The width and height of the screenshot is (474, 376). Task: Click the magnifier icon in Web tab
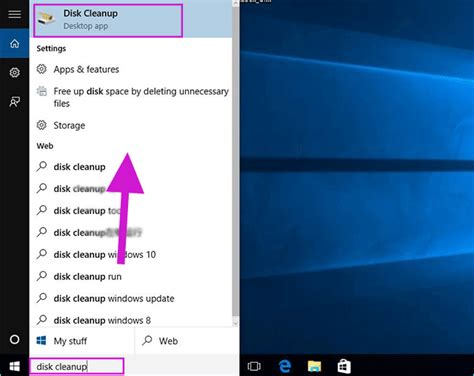point(147,340)
